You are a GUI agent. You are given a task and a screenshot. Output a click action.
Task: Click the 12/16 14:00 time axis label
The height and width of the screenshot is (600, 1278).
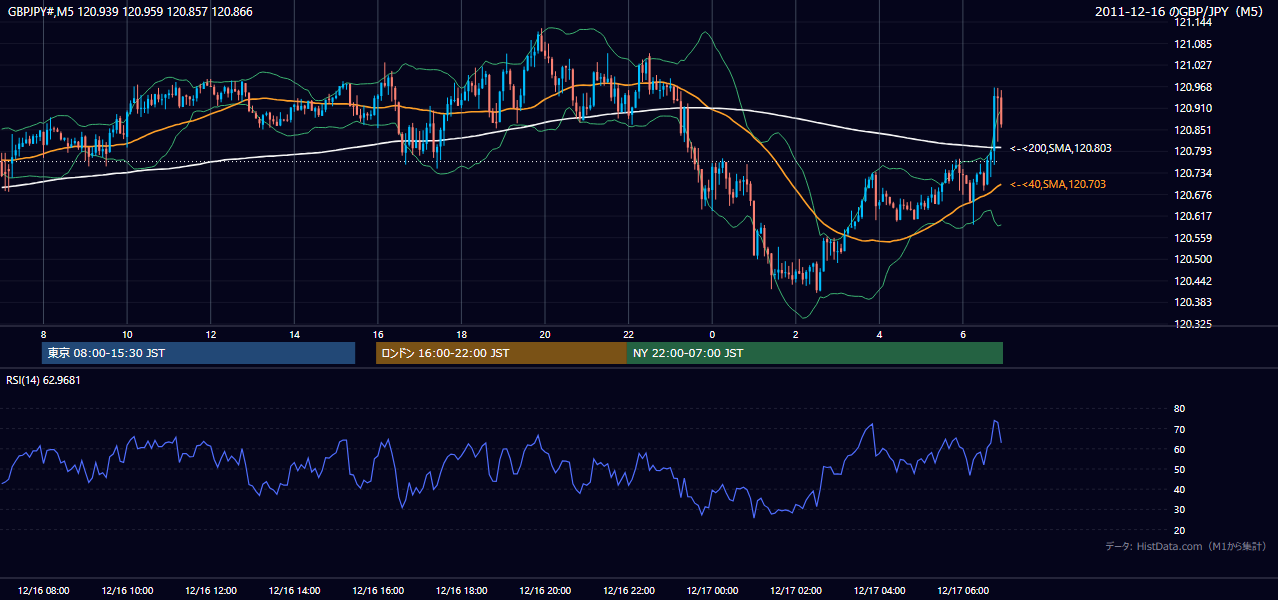pyautogui.click(x=294, y=590)
